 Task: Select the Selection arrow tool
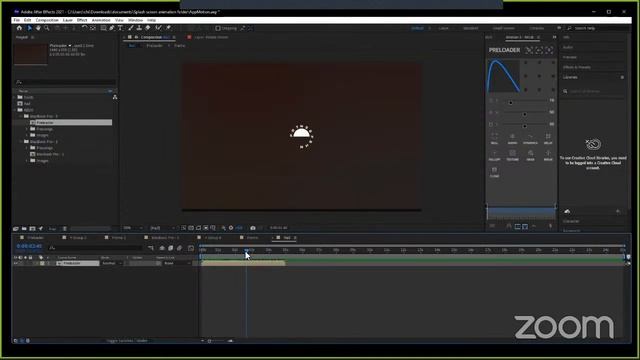pos(29,28)
